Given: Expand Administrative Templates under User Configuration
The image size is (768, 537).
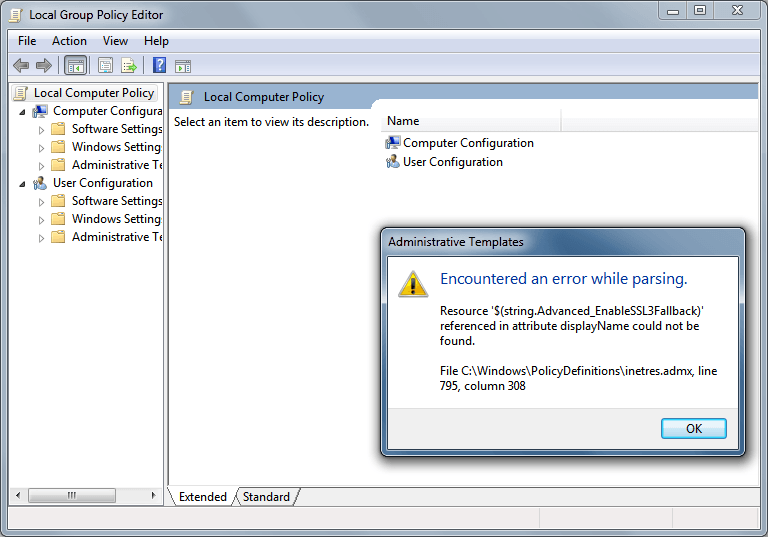Looking at the screenshot, I should pos(41,238).
